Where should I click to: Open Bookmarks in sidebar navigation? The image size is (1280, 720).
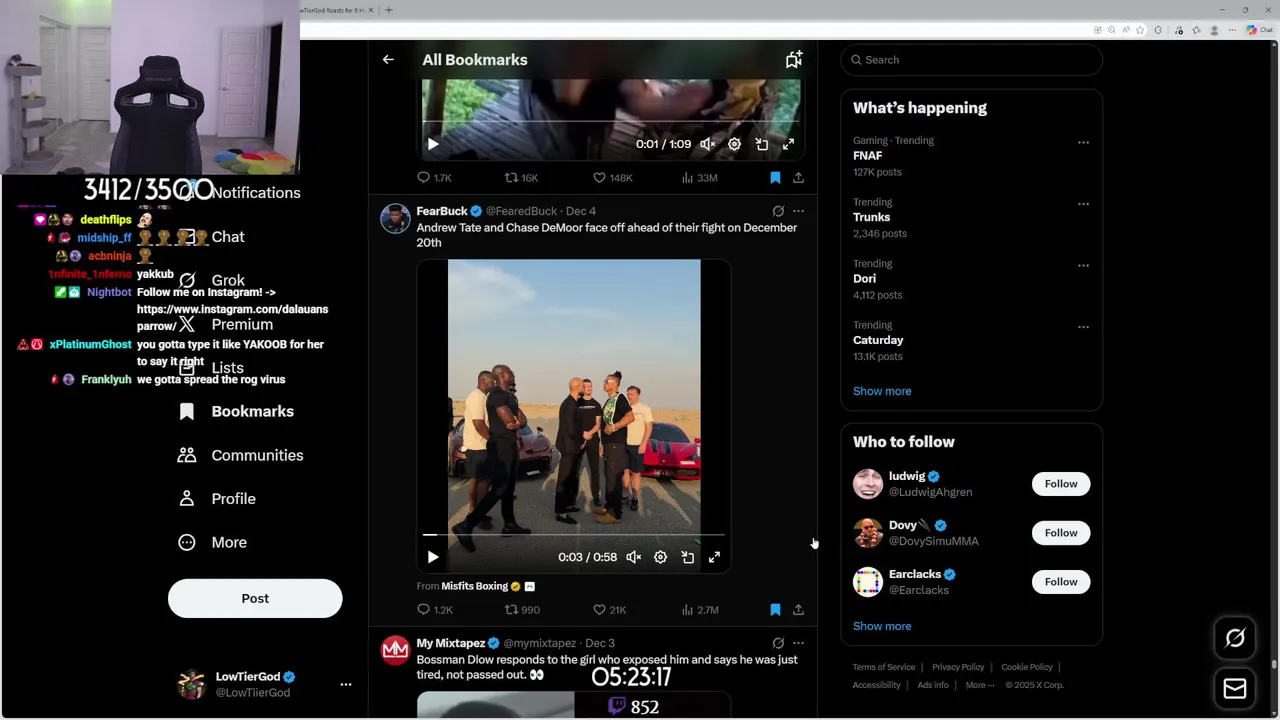pyautogui.click(x=236, y=411)
